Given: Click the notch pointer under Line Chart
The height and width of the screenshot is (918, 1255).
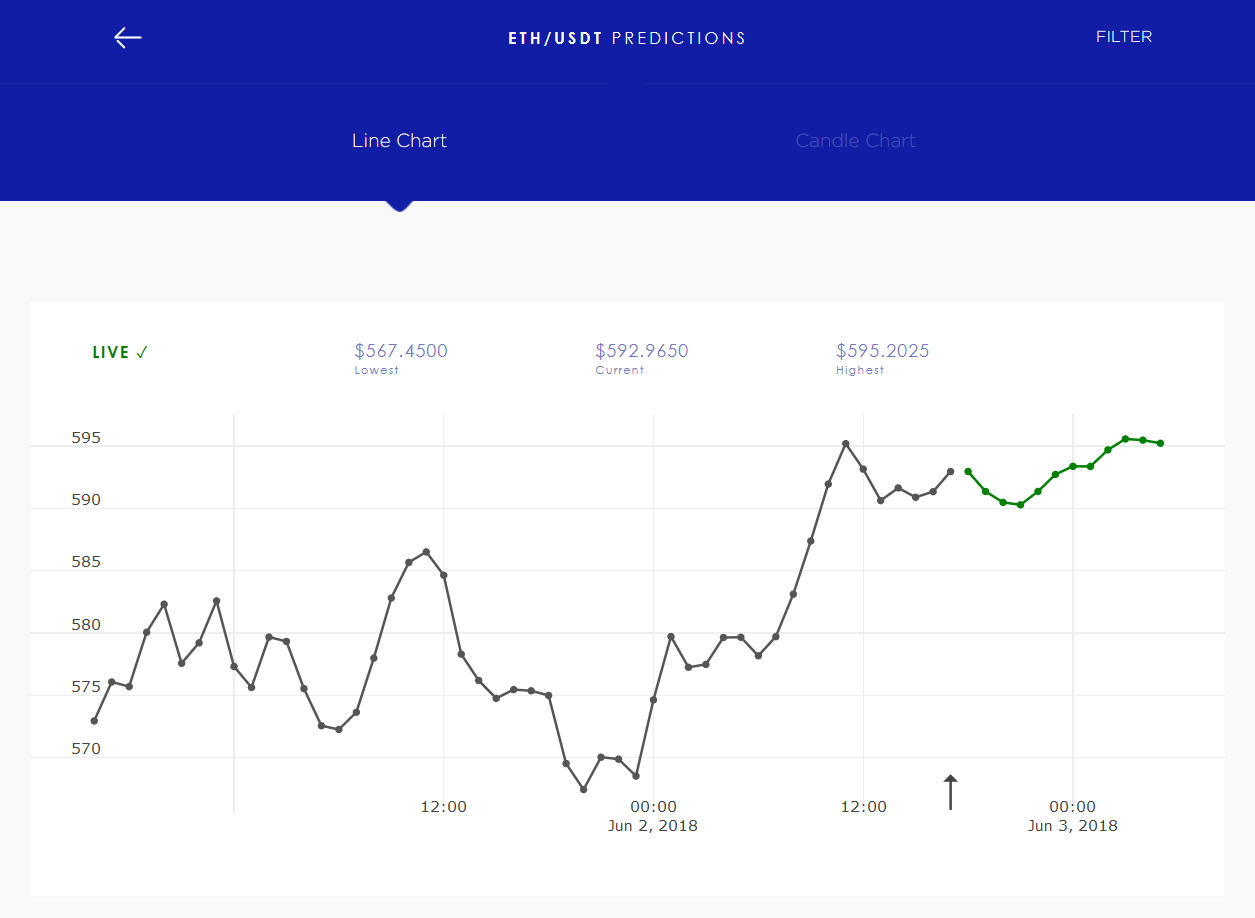Looking at the screenshot, I should tap(399, 205).
